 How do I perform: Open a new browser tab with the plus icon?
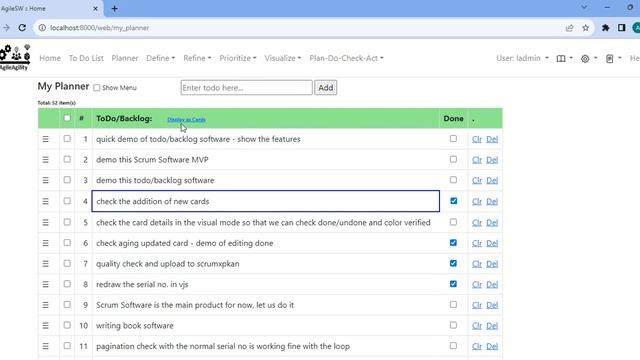click(x=115, y=8)
